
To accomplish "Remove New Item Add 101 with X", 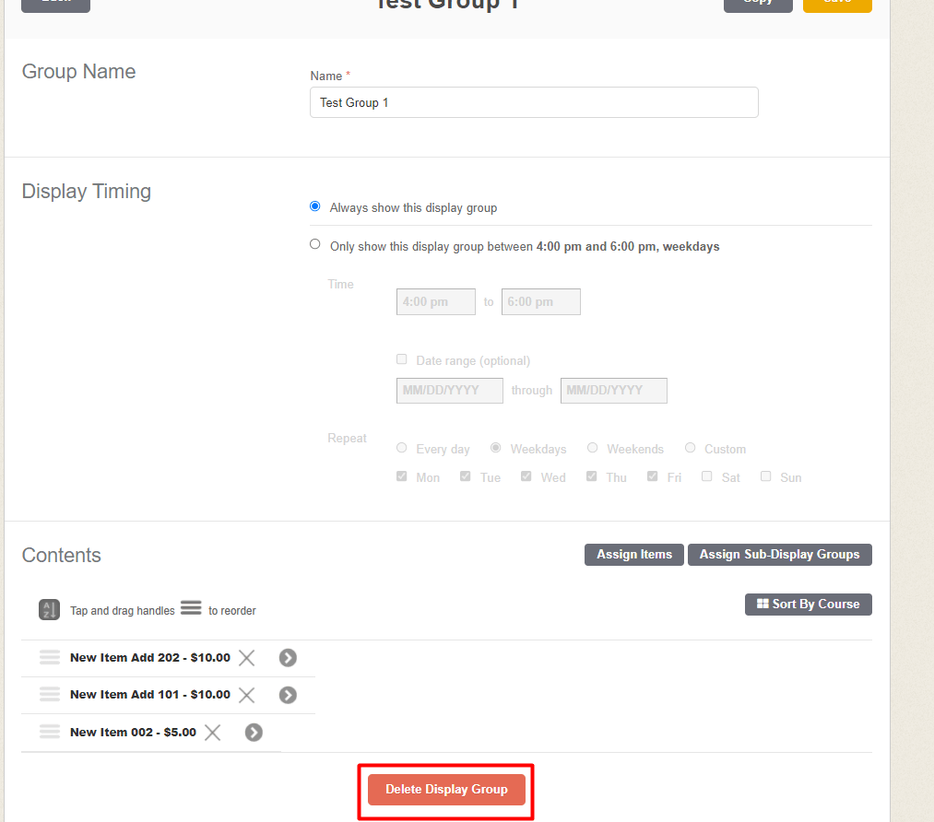I will [x=247, y=695].
